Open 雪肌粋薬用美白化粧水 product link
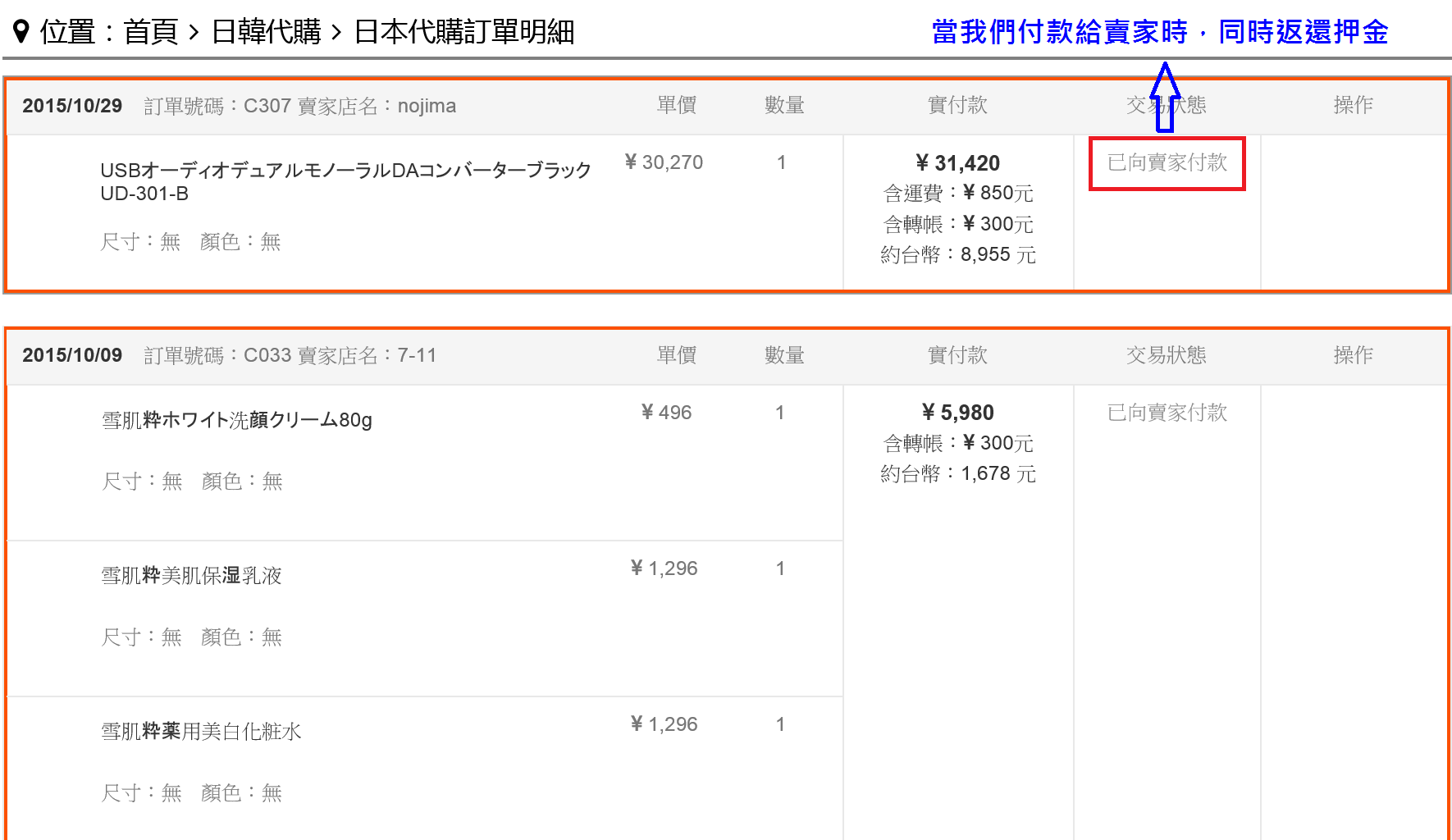Screen dimensions: 1452x840 pyautogui.click(x=201, y=732)
